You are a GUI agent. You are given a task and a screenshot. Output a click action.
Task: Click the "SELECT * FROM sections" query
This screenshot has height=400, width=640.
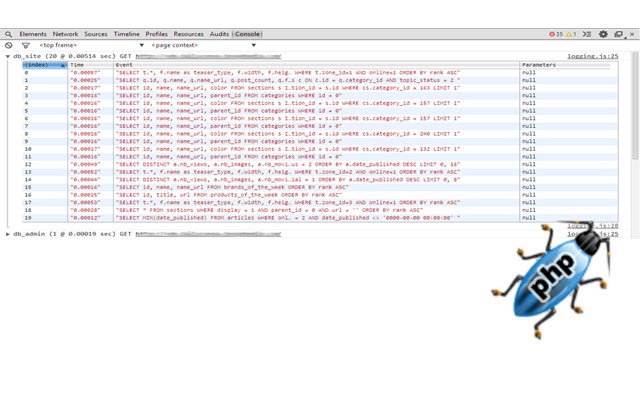(270, 211)
